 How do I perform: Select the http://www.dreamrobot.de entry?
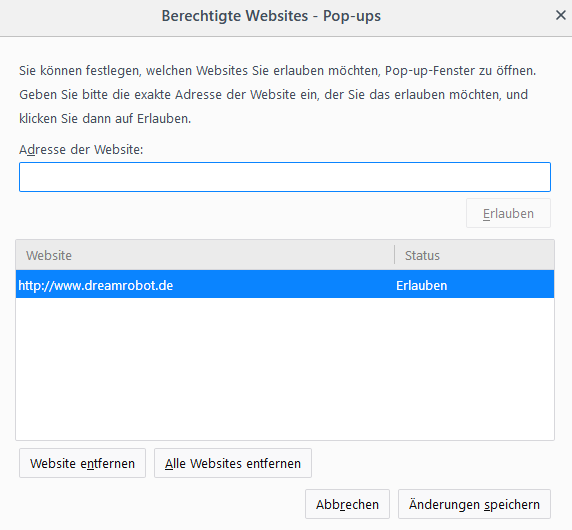[285, 285]
